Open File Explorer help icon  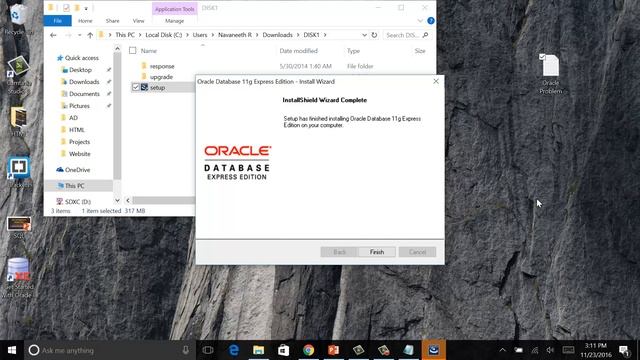(x=431, y=20)
